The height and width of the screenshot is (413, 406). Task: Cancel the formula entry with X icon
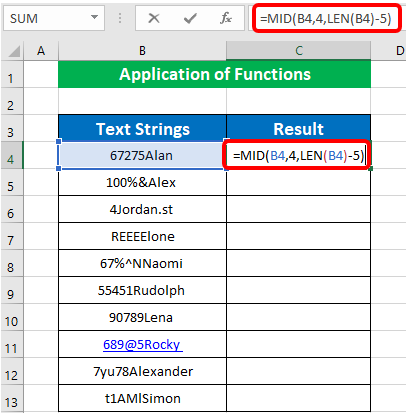pyautogui.click(x=154, y=18)
